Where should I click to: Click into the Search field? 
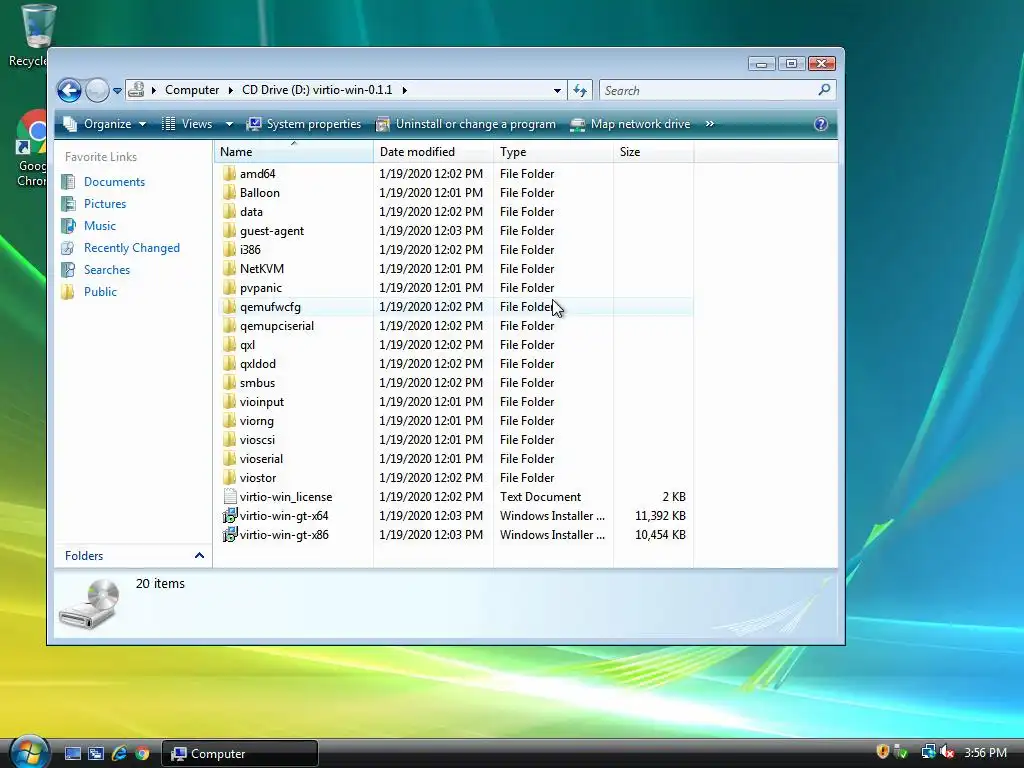[709, 90]
